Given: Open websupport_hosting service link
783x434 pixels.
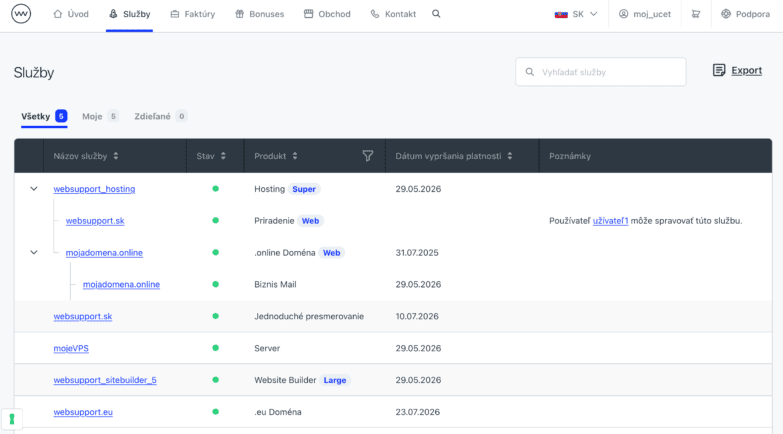Looking at the screenshot, I should coord(94,189).
